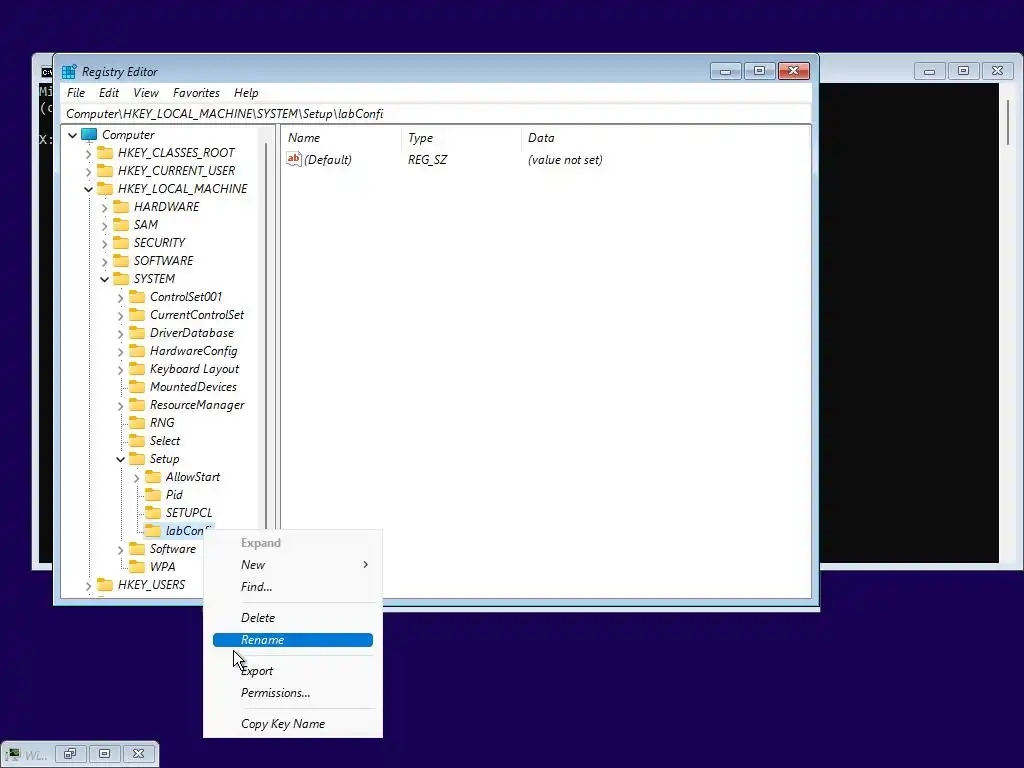Click the (Default) string value icon

294,159
